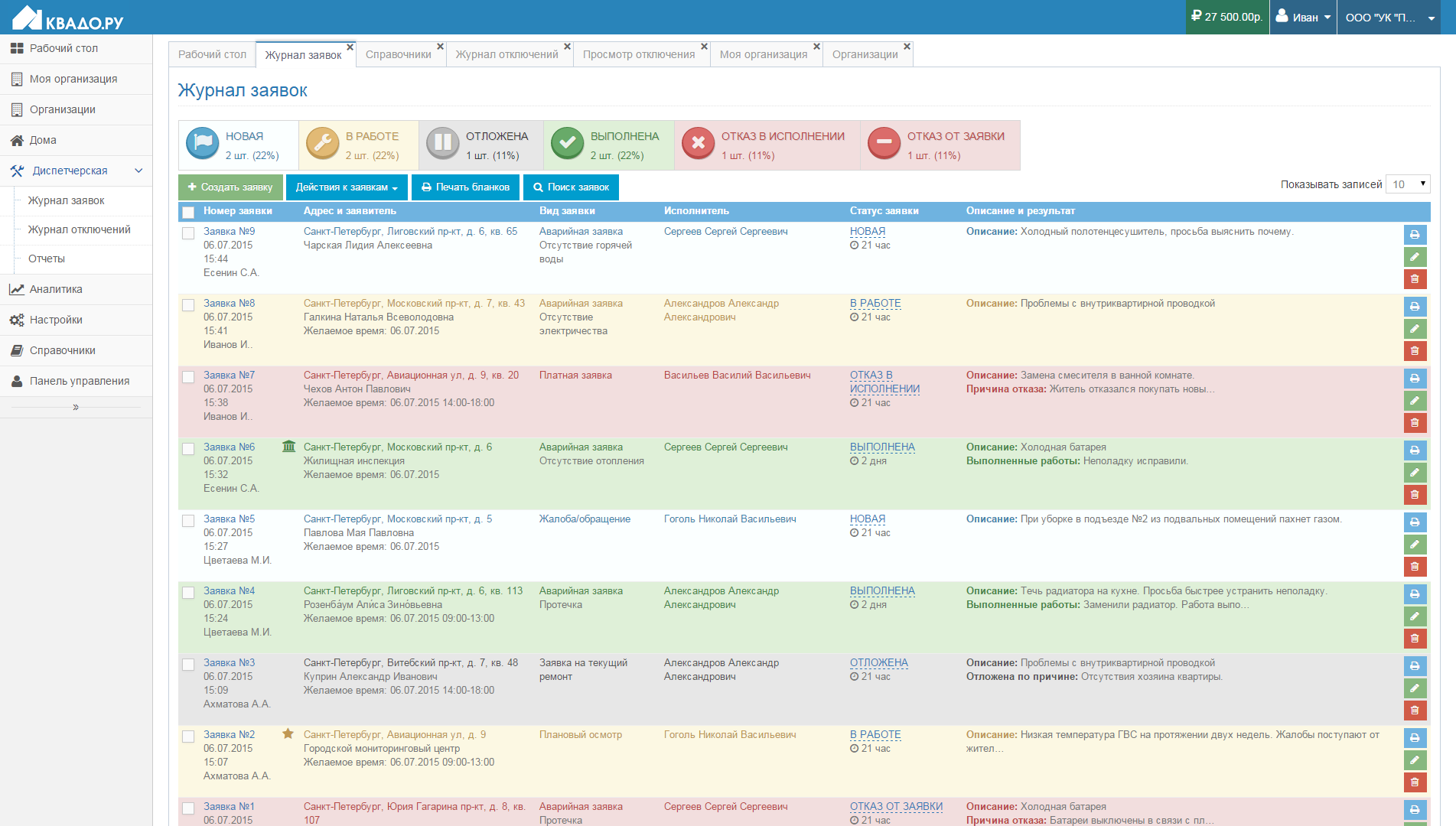
Task: Edit request Заявка №8 with pencil icon
Action: tap(1415, 329)
